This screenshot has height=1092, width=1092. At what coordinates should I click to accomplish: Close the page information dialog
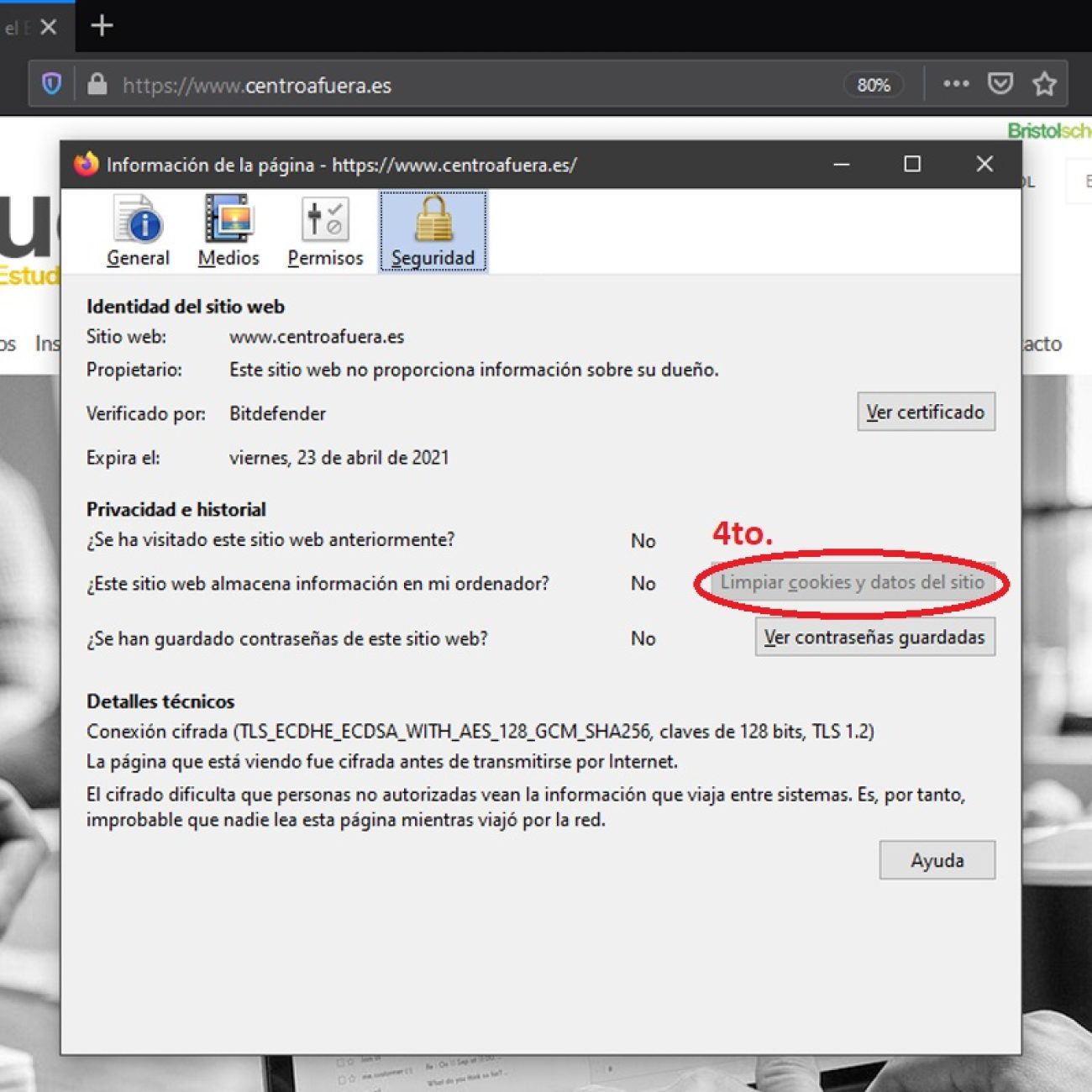pos(984,164)
